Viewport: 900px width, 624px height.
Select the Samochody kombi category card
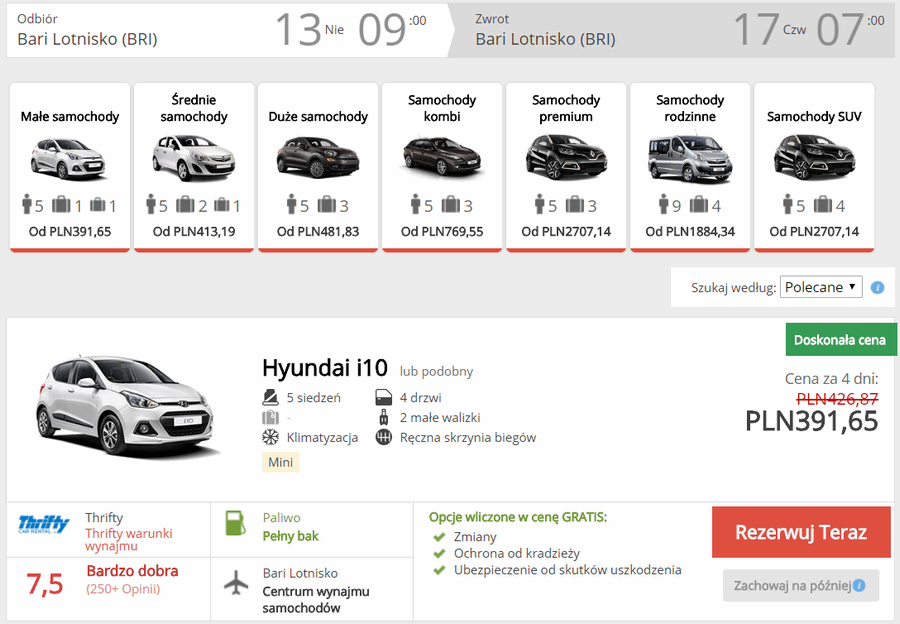point(442,167)
